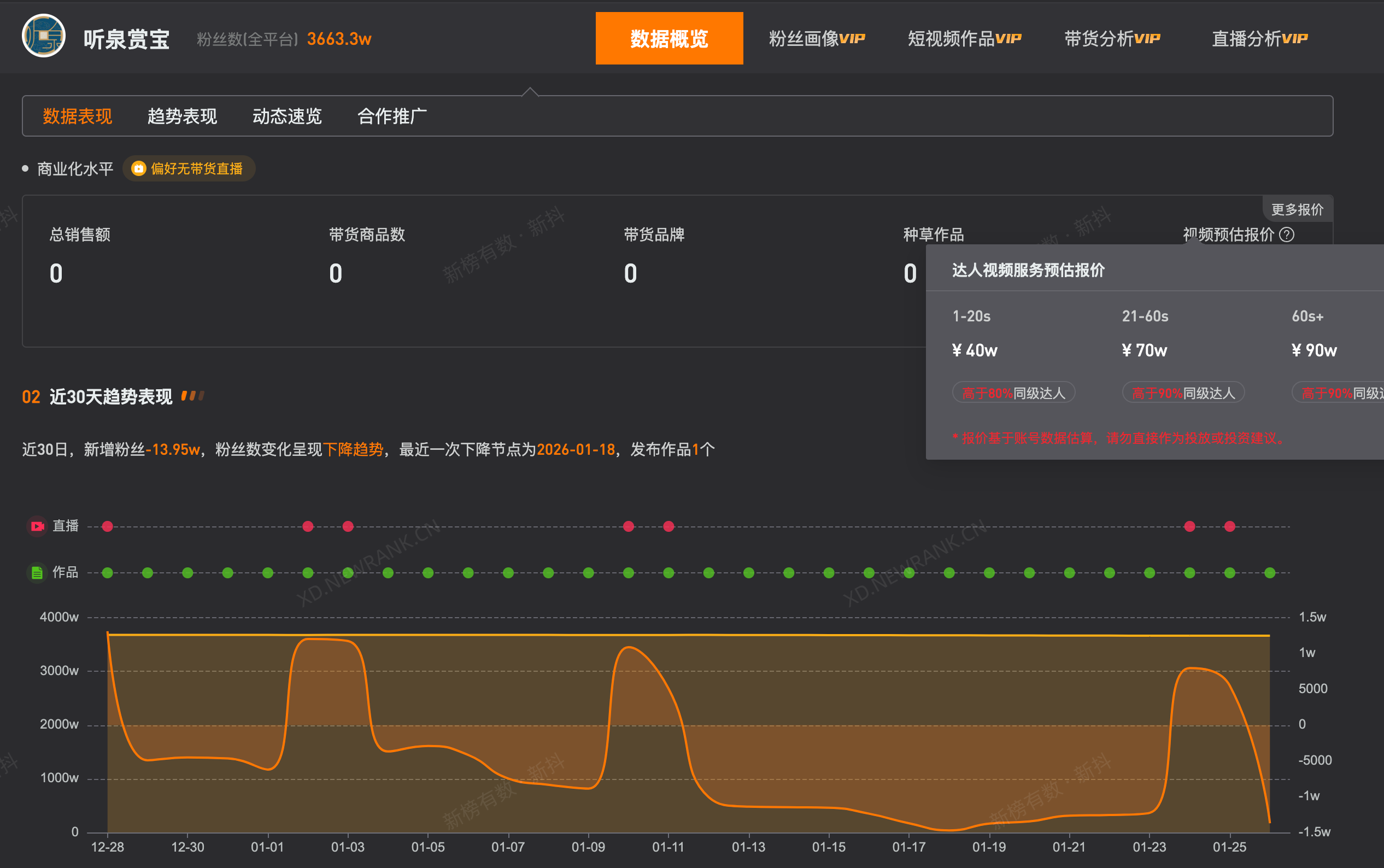Click the red 直播 dot near 01-11
Viewport: 1384px width, 868px height.
tap(668, 526)
